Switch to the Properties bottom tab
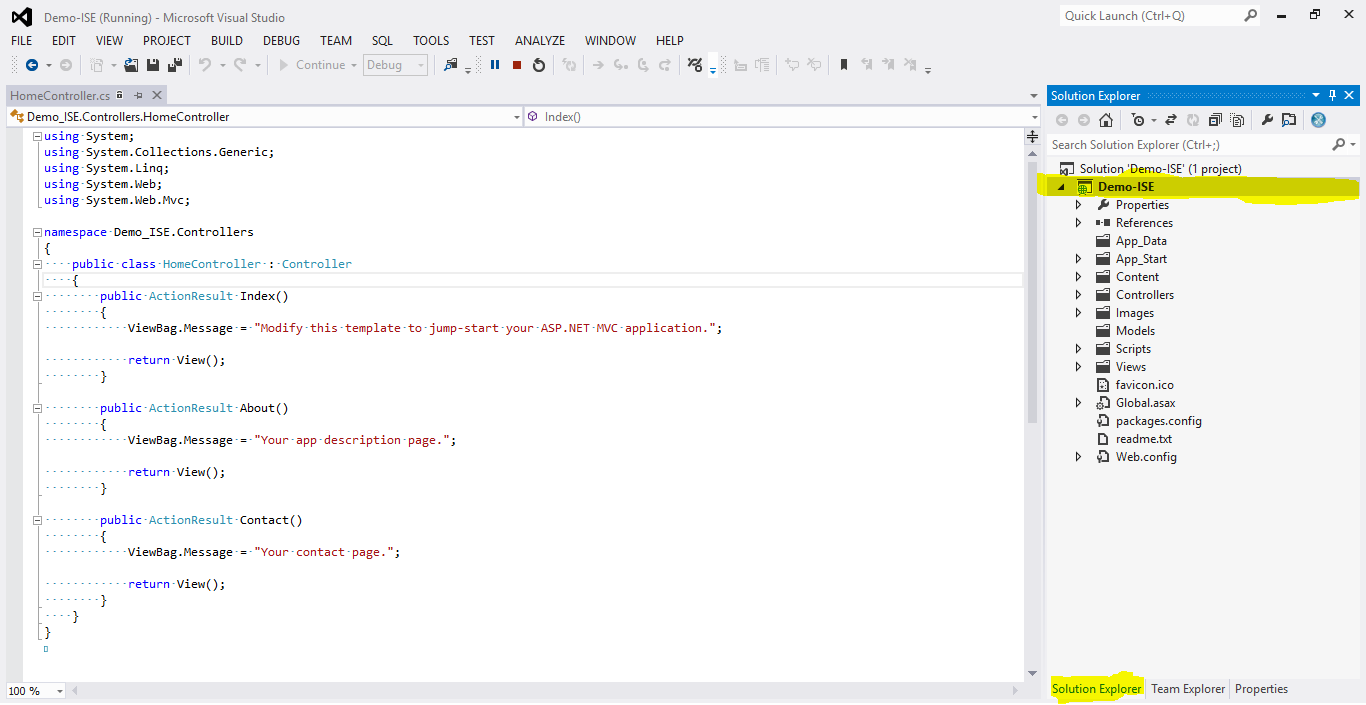Image resolution: width=1366 pixels, height=705 pixels. coord(1261,689)
